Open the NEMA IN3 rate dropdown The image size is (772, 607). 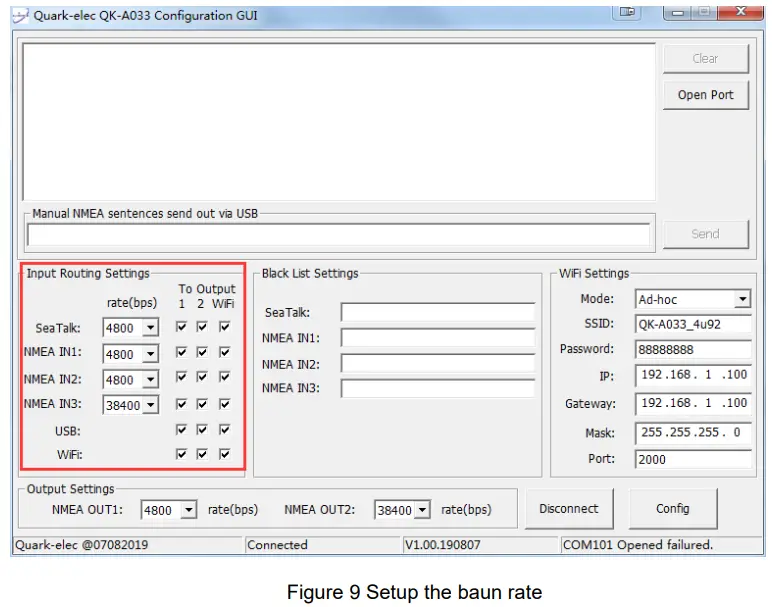150,406
